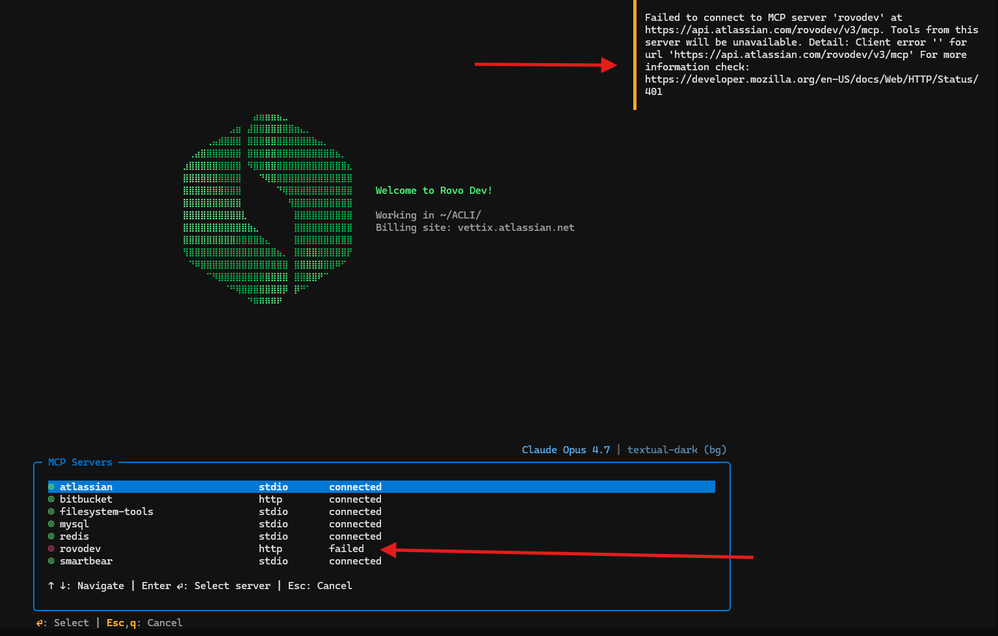Click 'Select' in the bottom footer

tap(62, 623)
